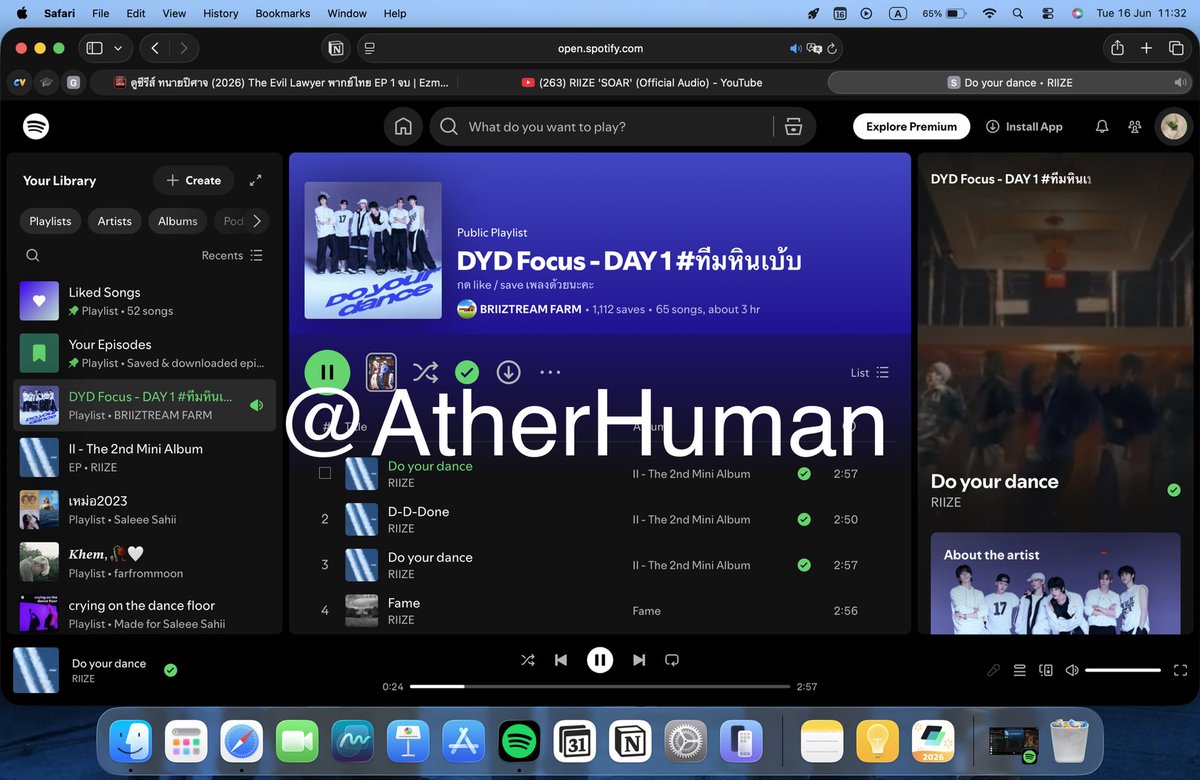Launch the App Store from the Dock
Screen dimensions: 1200x780
(x=463, y=741)
